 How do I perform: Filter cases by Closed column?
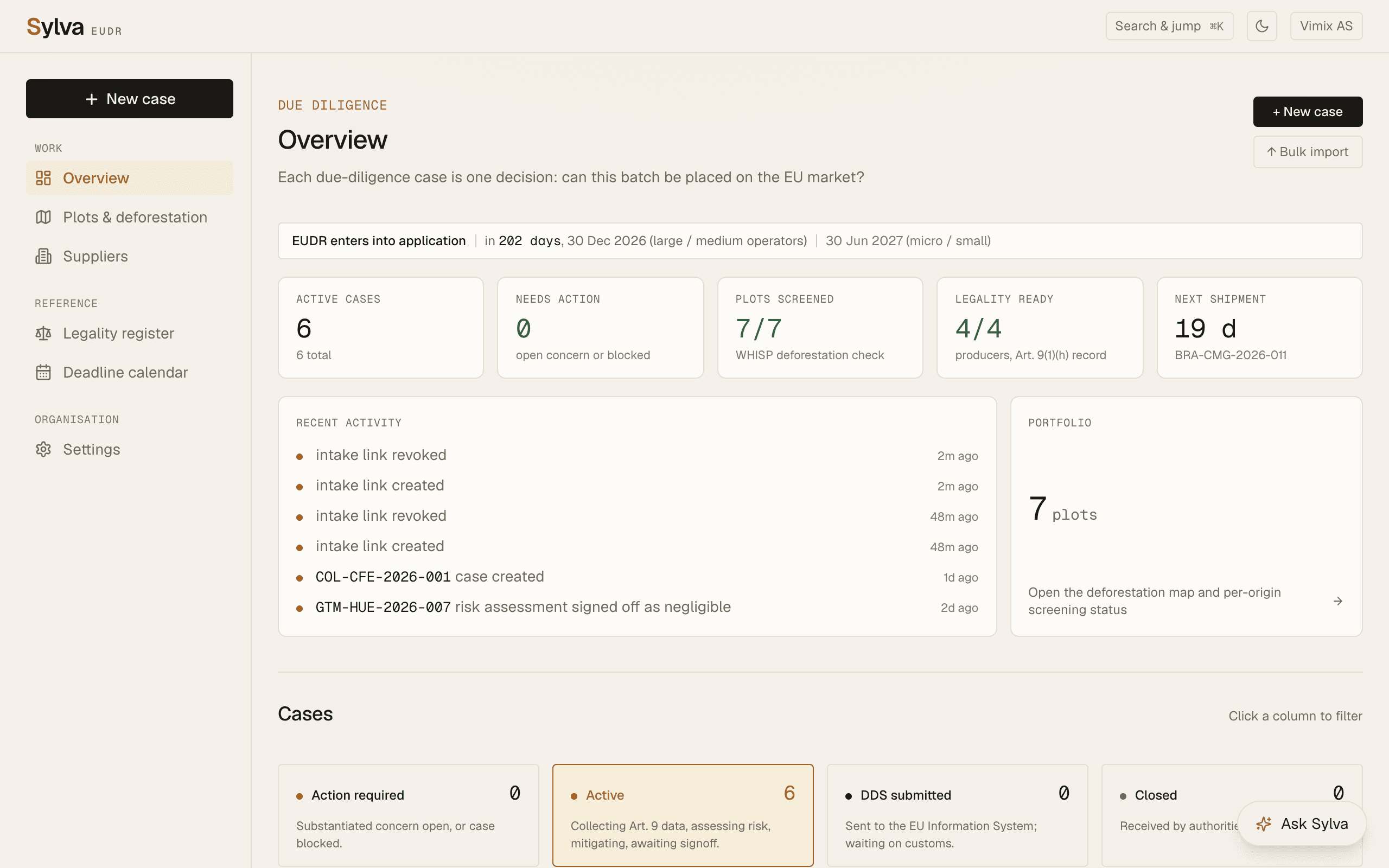(1232, 815)
